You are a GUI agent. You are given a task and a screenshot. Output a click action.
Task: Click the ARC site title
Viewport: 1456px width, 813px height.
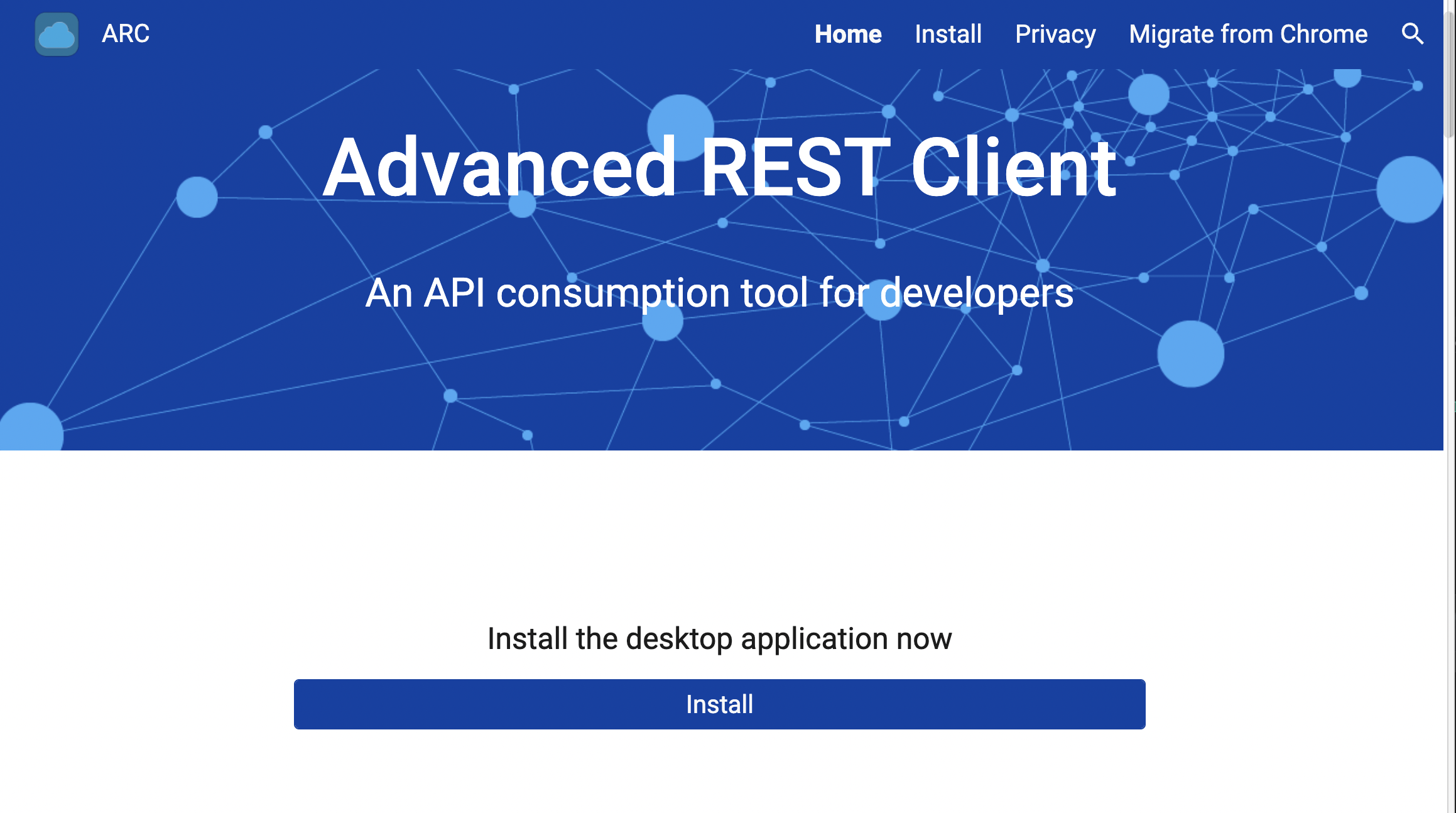[x=126, y=34]
